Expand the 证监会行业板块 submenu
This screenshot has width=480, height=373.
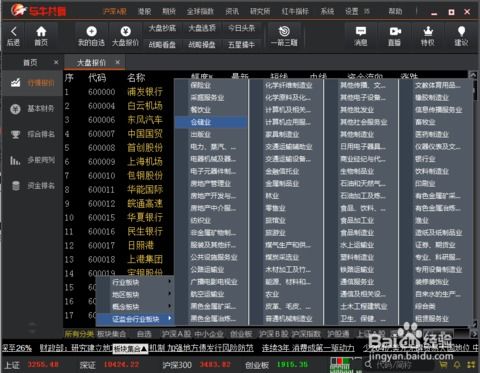click(135, 319)
